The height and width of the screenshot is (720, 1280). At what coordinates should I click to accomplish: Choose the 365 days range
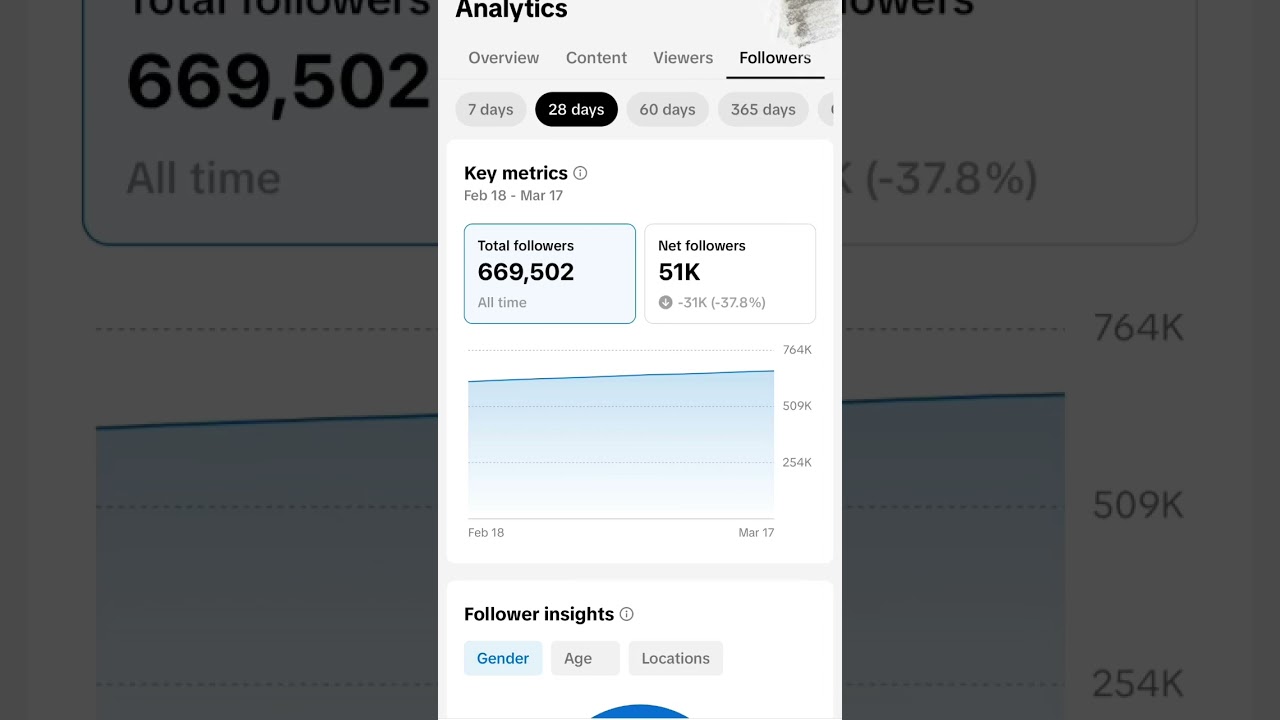[763, 109]
